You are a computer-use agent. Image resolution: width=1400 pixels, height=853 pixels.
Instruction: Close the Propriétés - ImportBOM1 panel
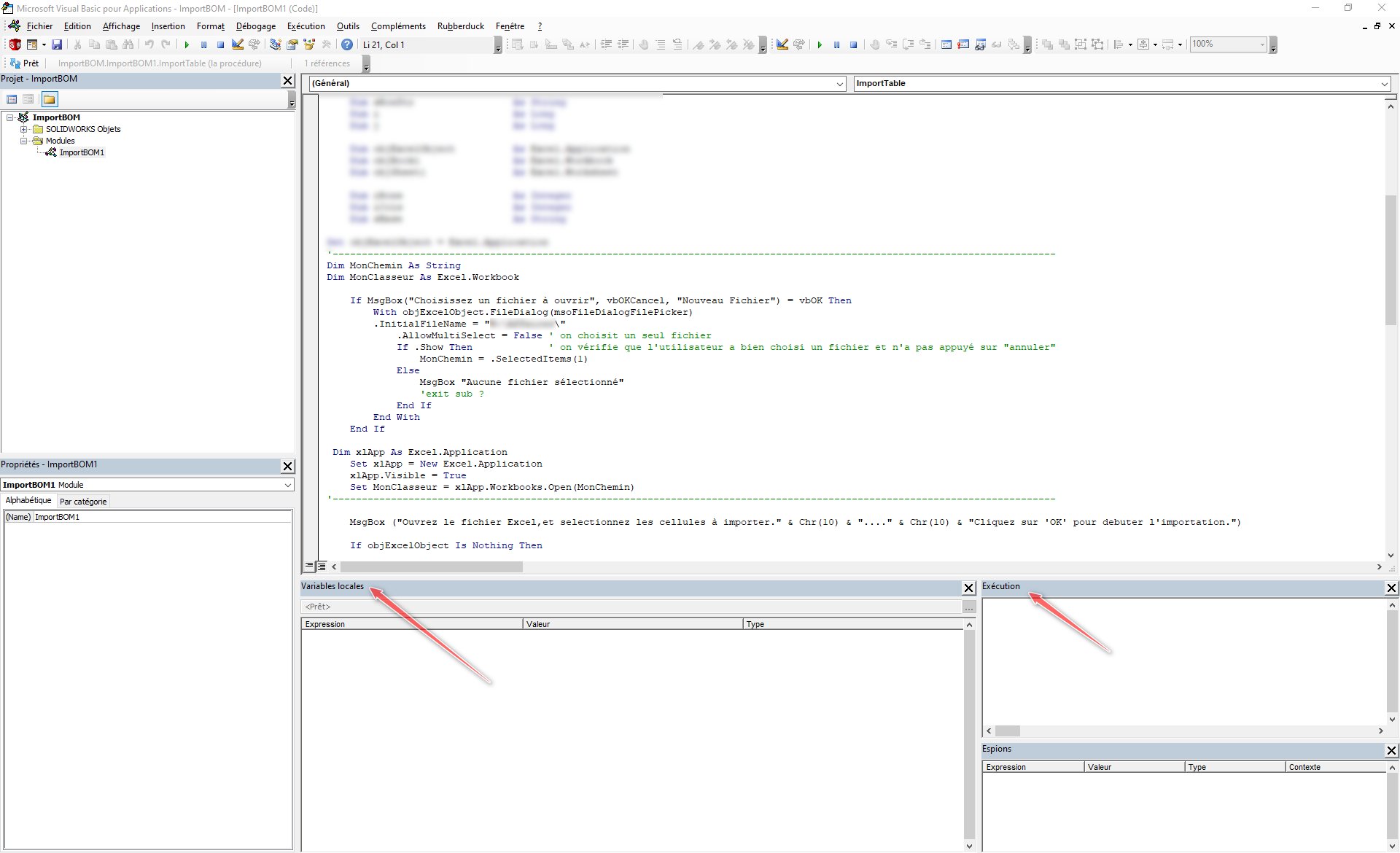tap(287, 466)
